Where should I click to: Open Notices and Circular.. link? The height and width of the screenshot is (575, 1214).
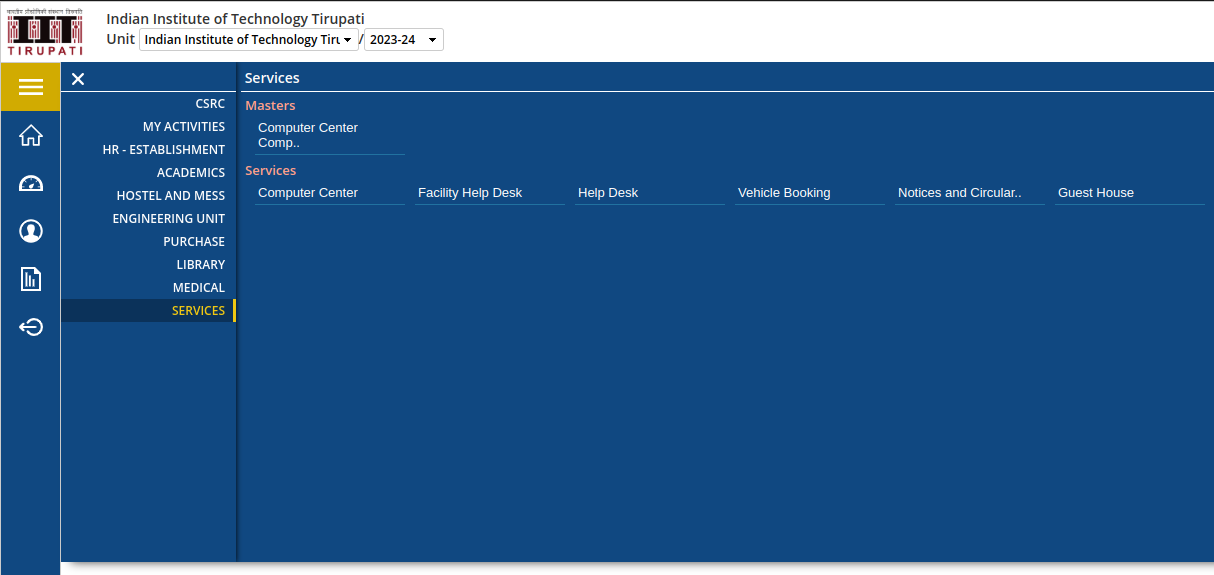click(x=970, y=193)
